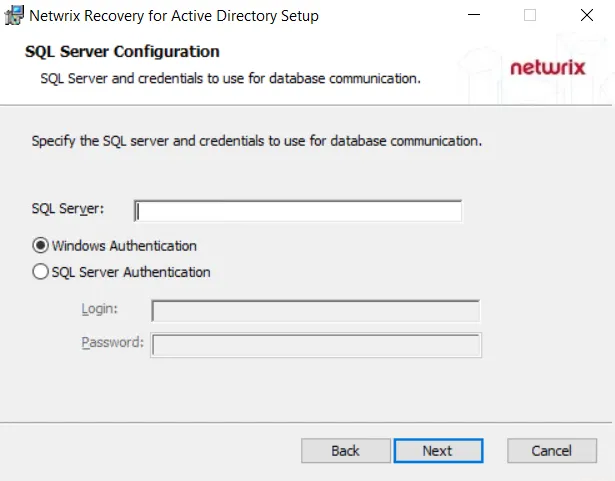
Task: Click the Login text field
Action: click(316, 311)
